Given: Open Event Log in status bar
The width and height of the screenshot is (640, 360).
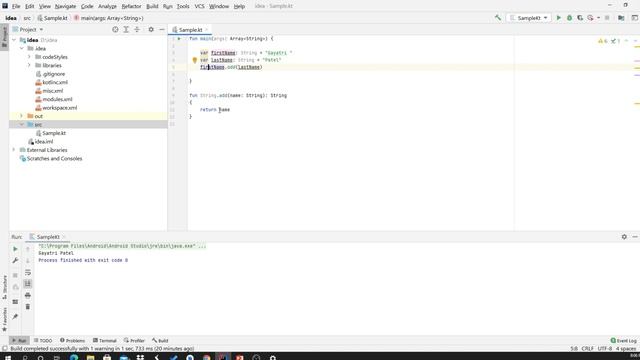Looking at the screenshot, I should coord(624,340).
